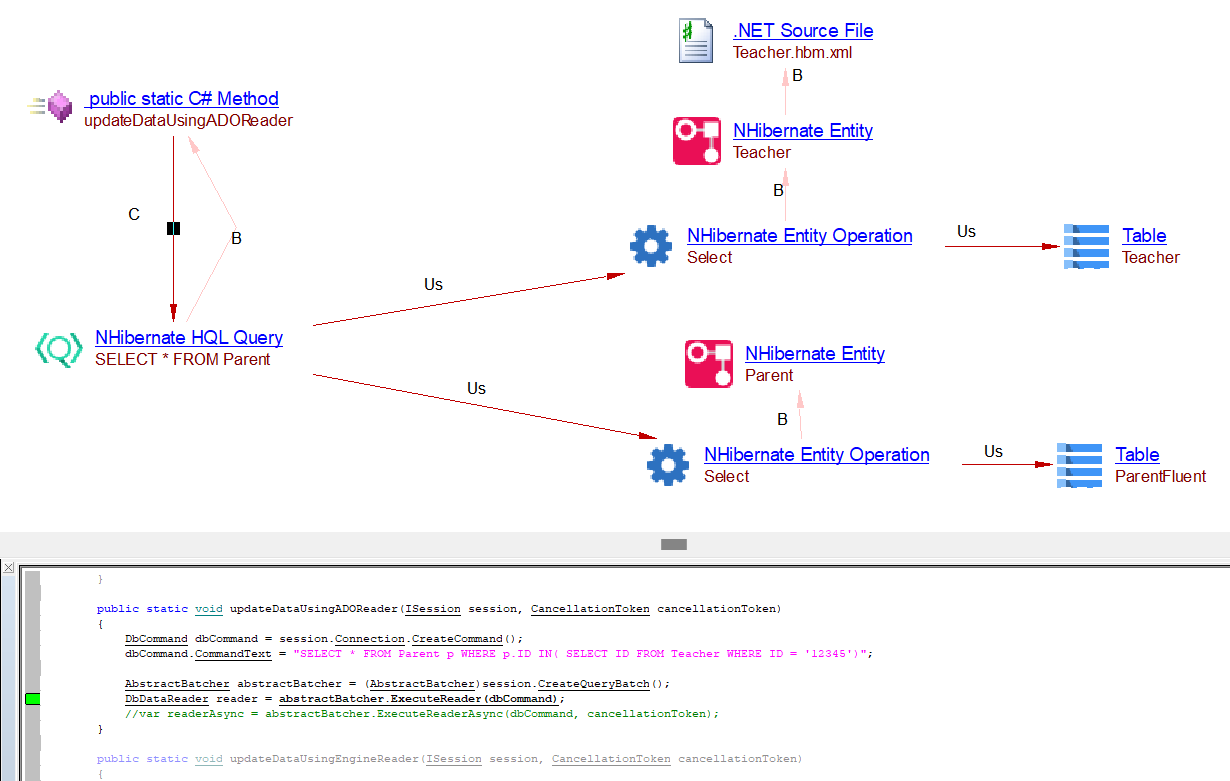Open the .NET Source File link
The height and width of the screenshot is (781, 1230).
click(x=803, y=31)
